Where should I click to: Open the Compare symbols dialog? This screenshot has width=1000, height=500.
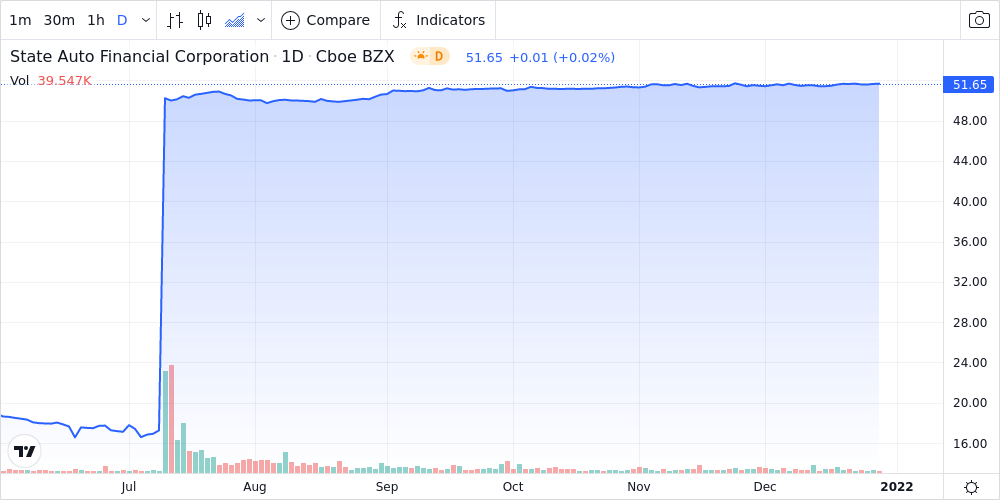click(325, 20)
